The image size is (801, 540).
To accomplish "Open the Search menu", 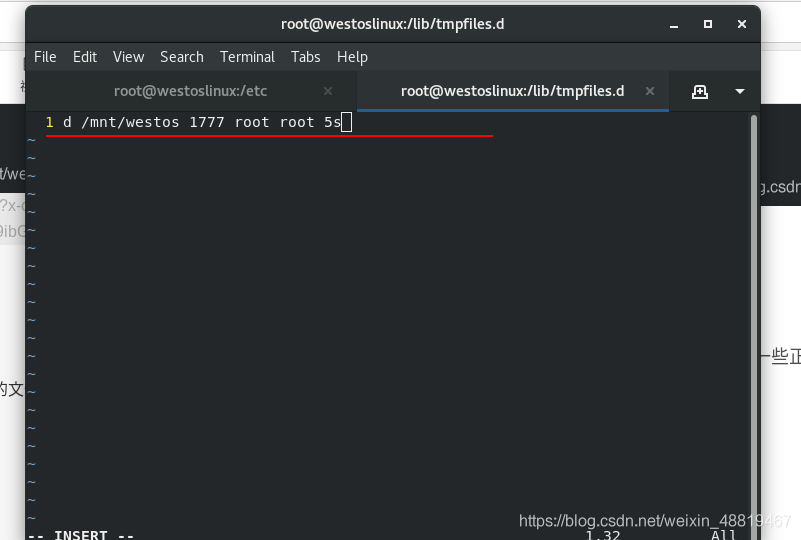I will tap(182, 57).
